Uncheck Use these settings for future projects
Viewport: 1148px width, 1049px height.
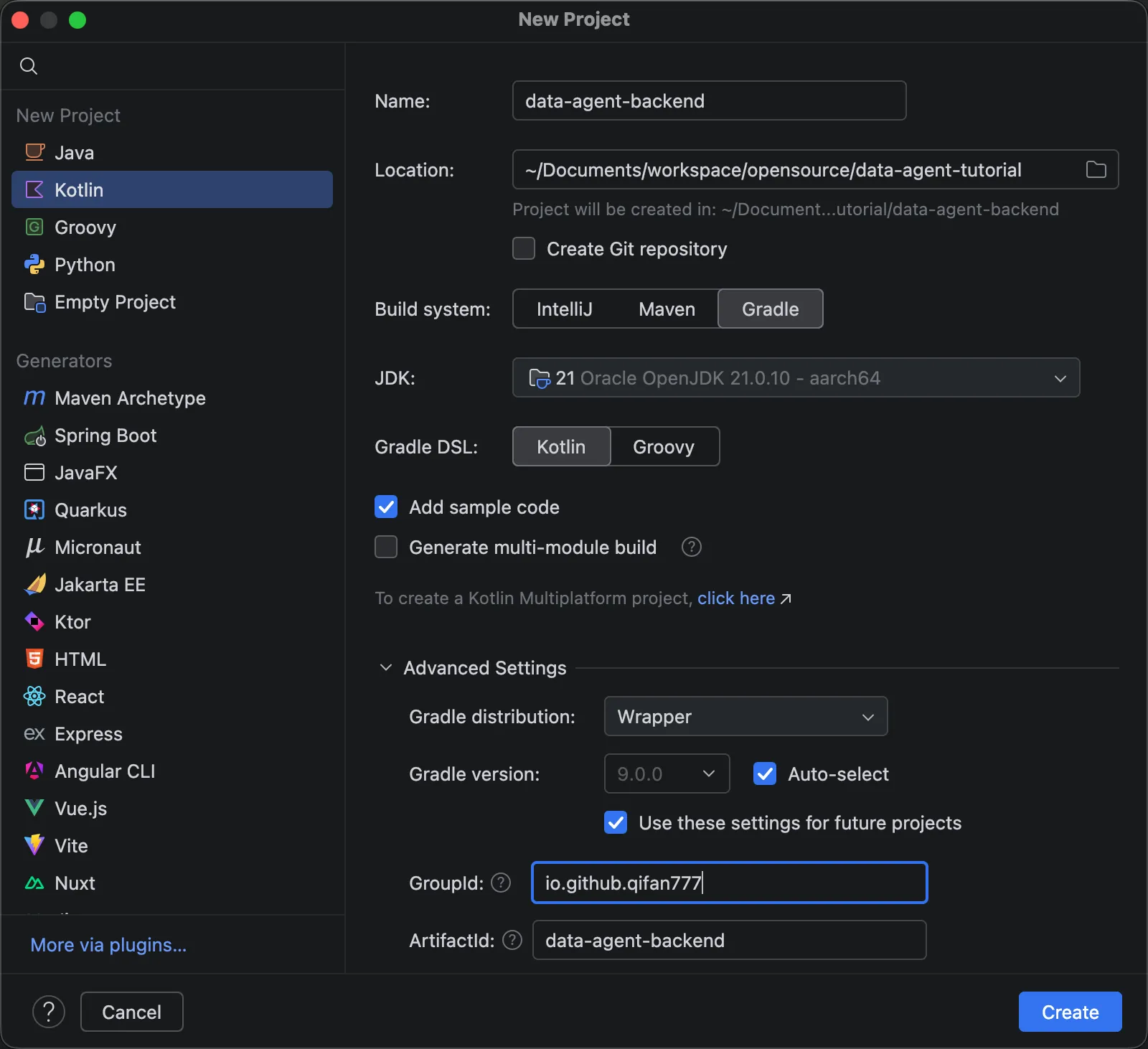pos(616,823)
